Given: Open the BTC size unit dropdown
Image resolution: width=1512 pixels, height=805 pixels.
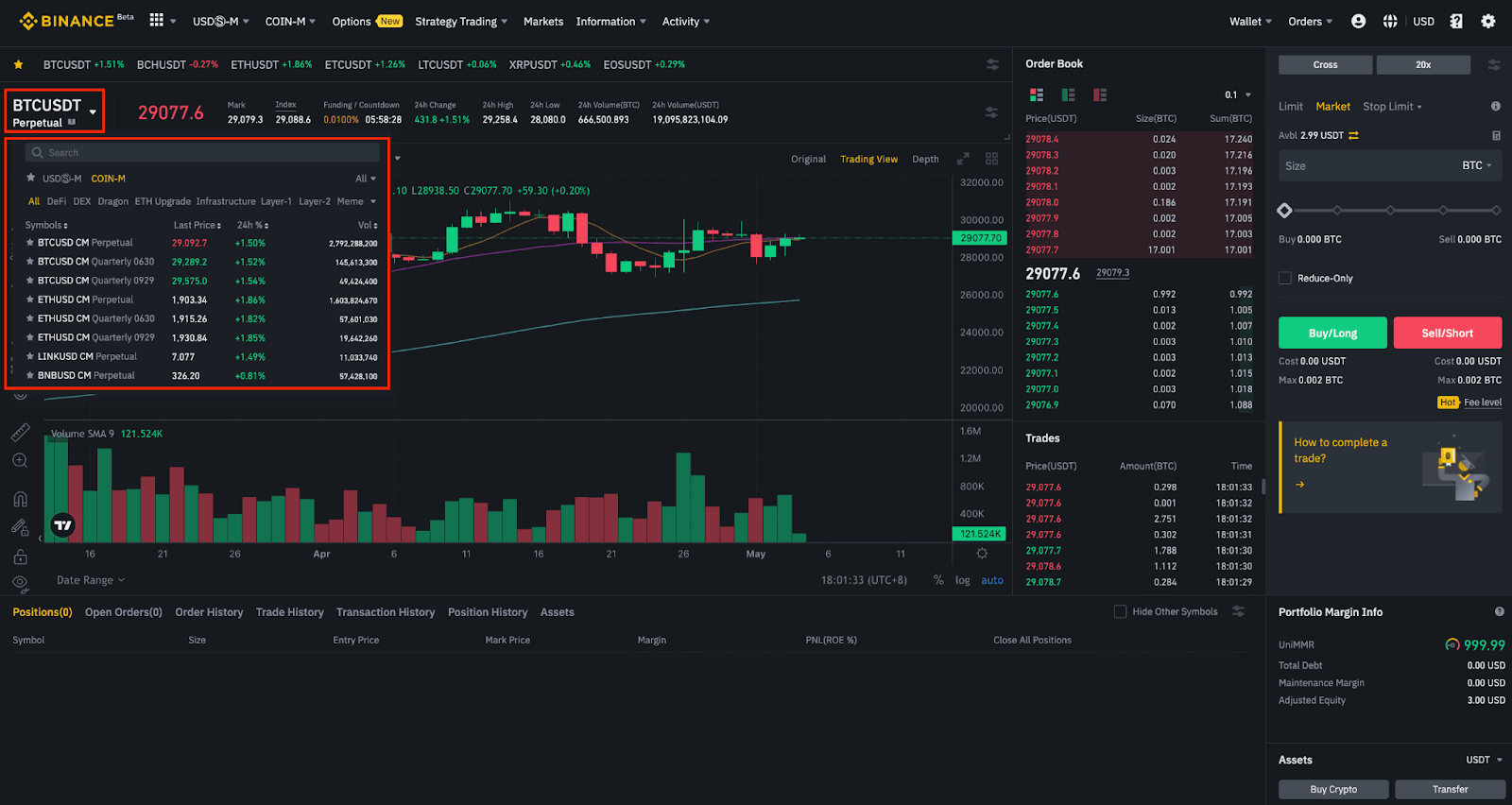Looking at the screenshot, I should click(x=1477, y=165).
